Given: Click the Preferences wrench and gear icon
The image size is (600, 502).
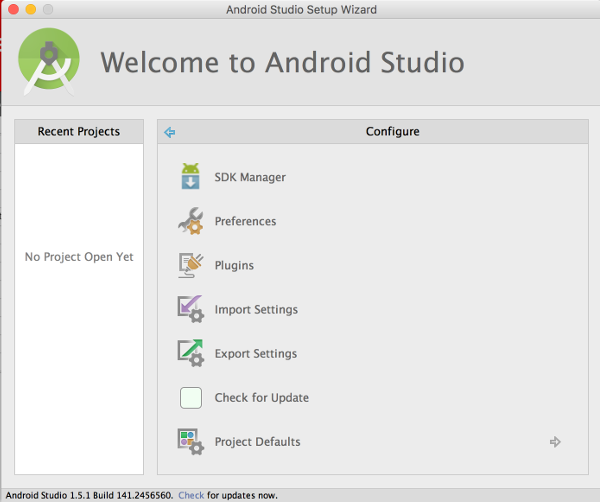Looking at the screenshot, I should coord(191,221).
